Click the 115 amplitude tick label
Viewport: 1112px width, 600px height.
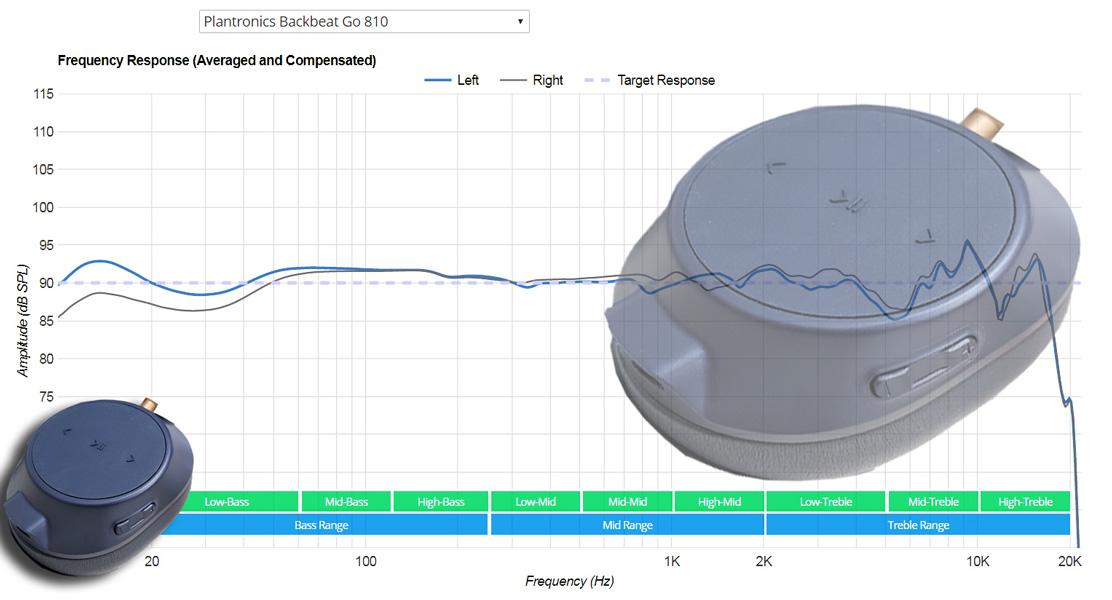[43, 94]
